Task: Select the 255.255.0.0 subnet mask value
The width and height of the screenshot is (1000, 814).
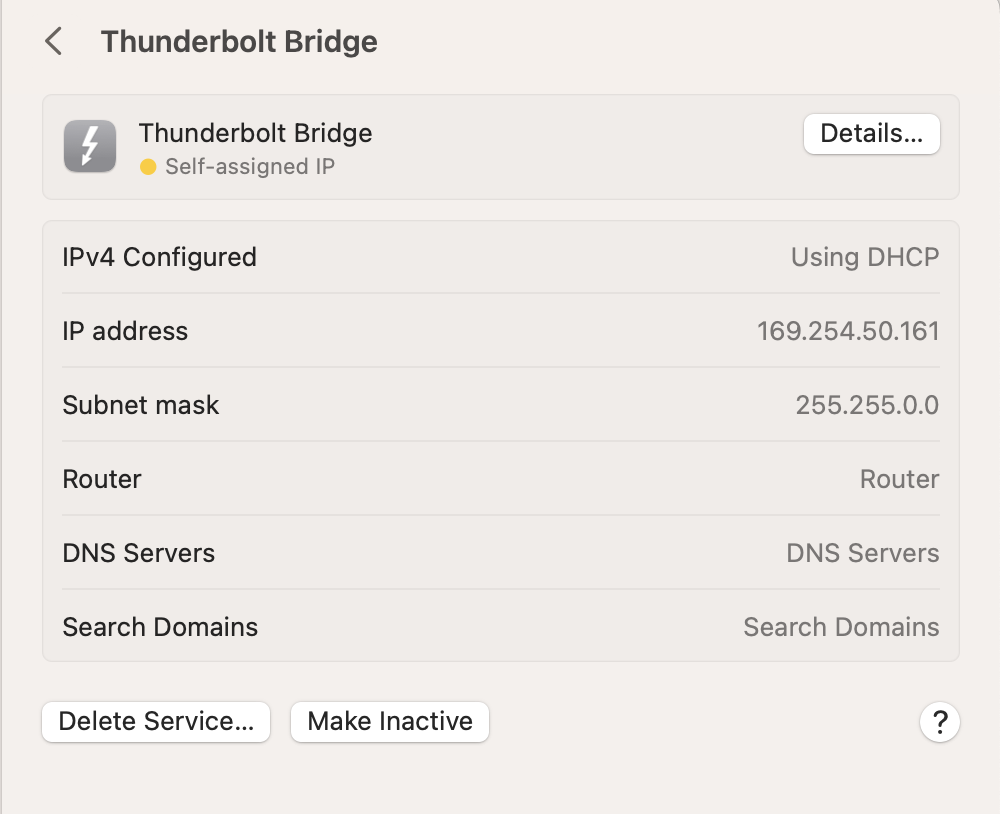Action: coord(867,405)
